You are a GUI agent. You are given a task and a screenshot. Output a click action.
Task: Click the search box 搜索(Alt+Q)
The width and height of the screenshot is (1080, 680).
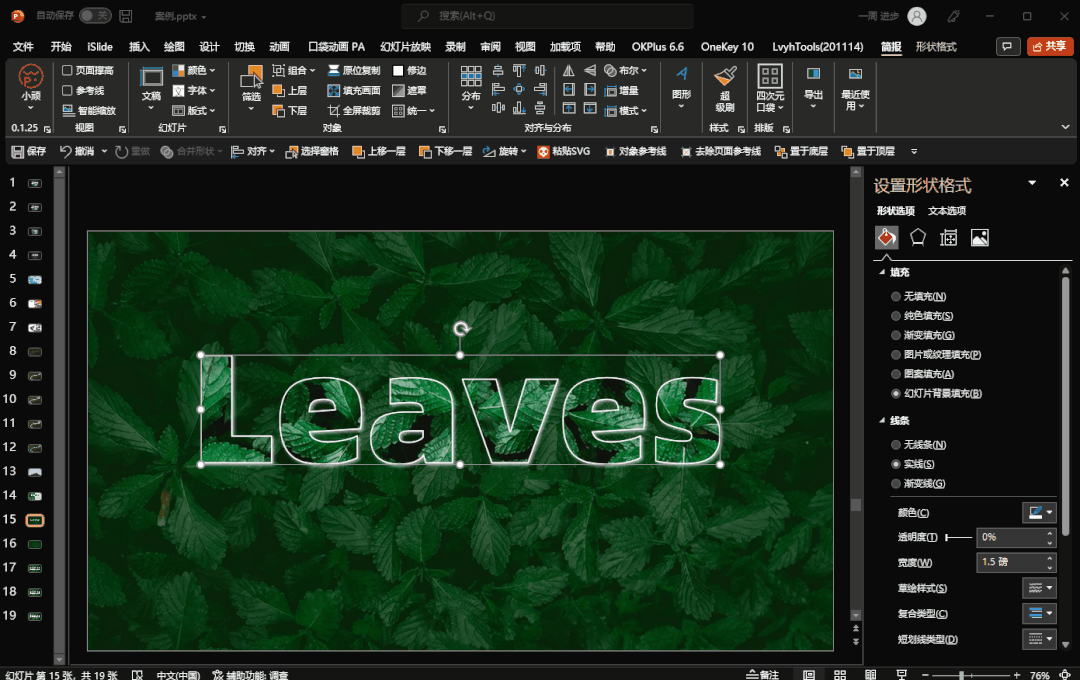pos(547,16)
